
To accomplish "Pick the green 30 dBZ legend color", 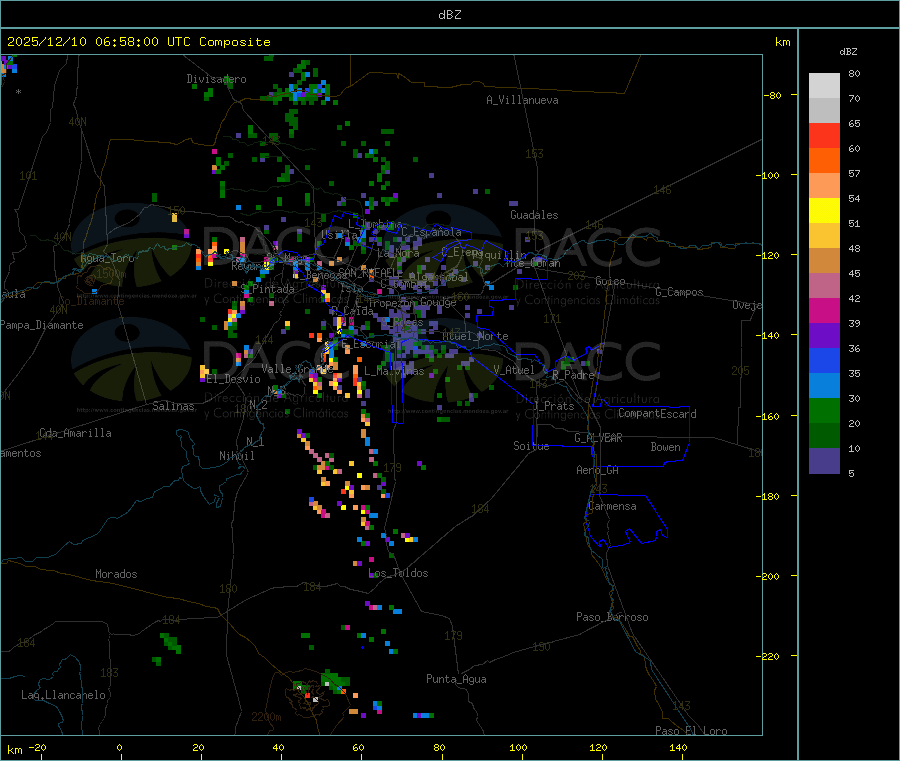I will pos(824,410).
